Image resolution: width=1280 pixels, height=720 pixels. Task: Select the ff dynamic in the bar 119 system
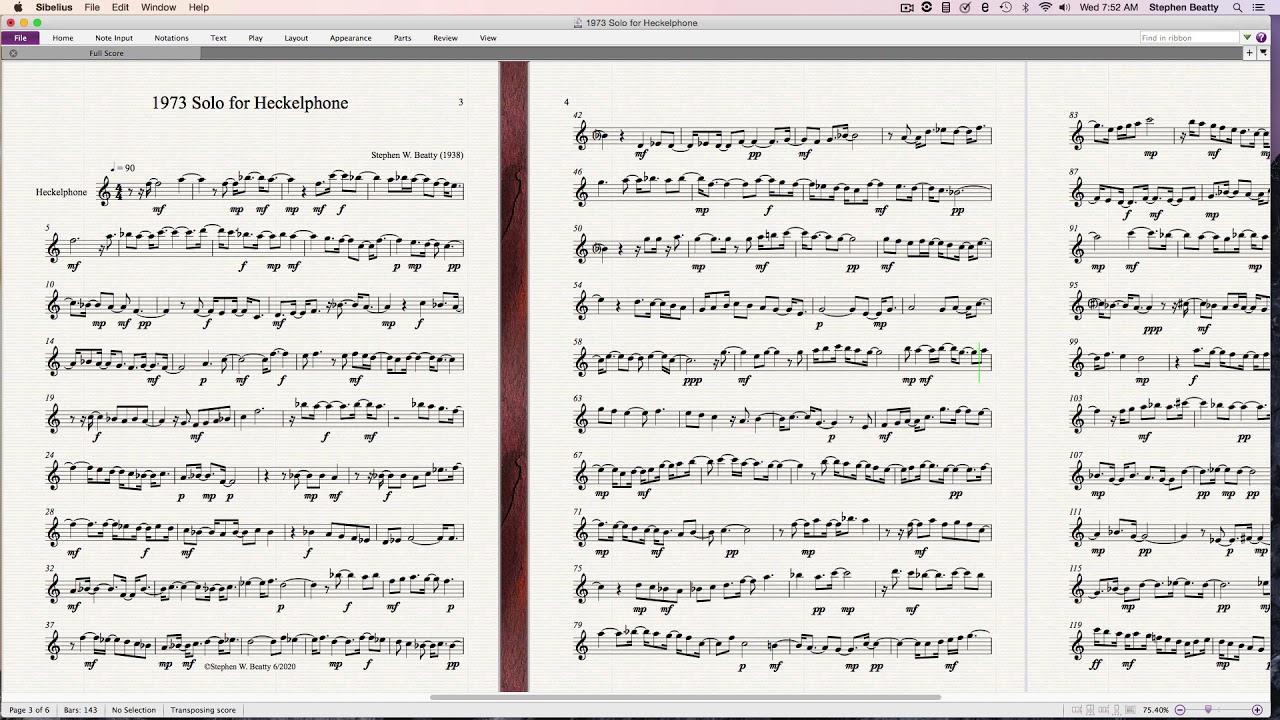click(1098, 664)
